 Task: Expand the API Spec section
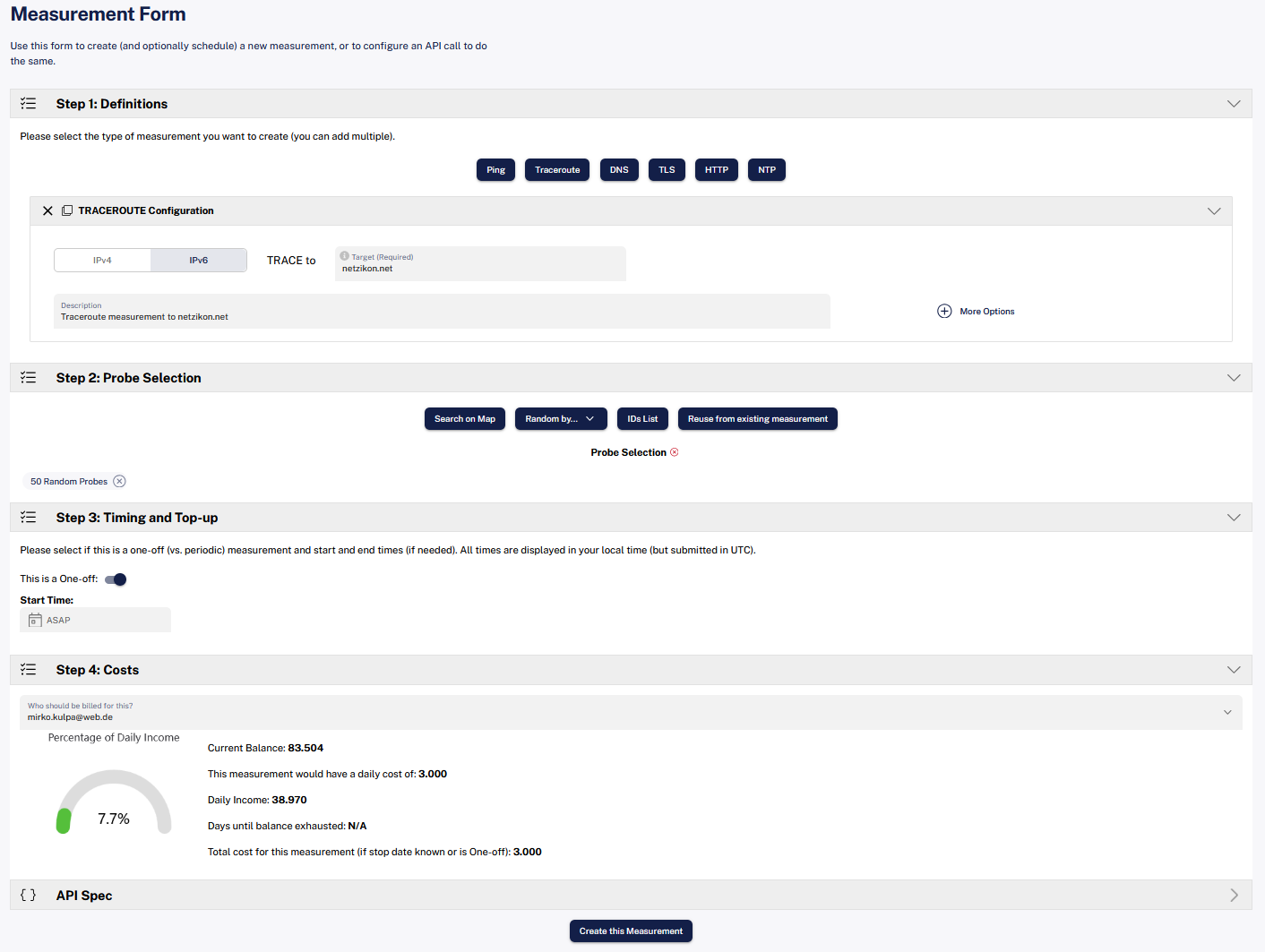(x=1234, y=896)
